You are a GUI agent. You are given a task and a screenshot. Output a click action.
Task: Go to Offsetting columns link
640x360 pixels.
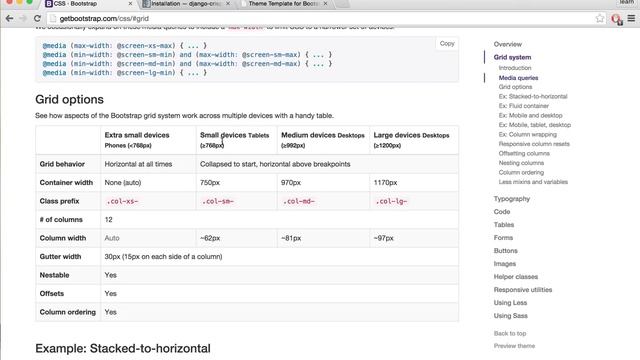[524, 153]
